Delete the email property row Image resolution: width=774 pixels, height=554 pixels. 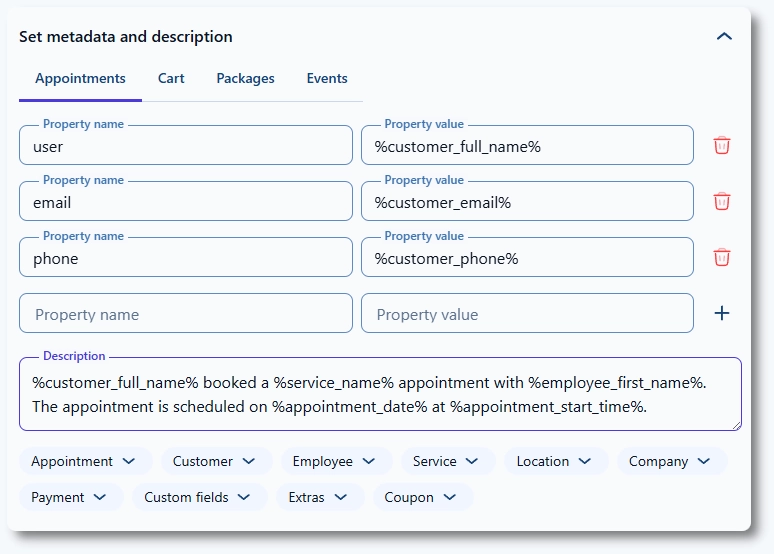722,201
